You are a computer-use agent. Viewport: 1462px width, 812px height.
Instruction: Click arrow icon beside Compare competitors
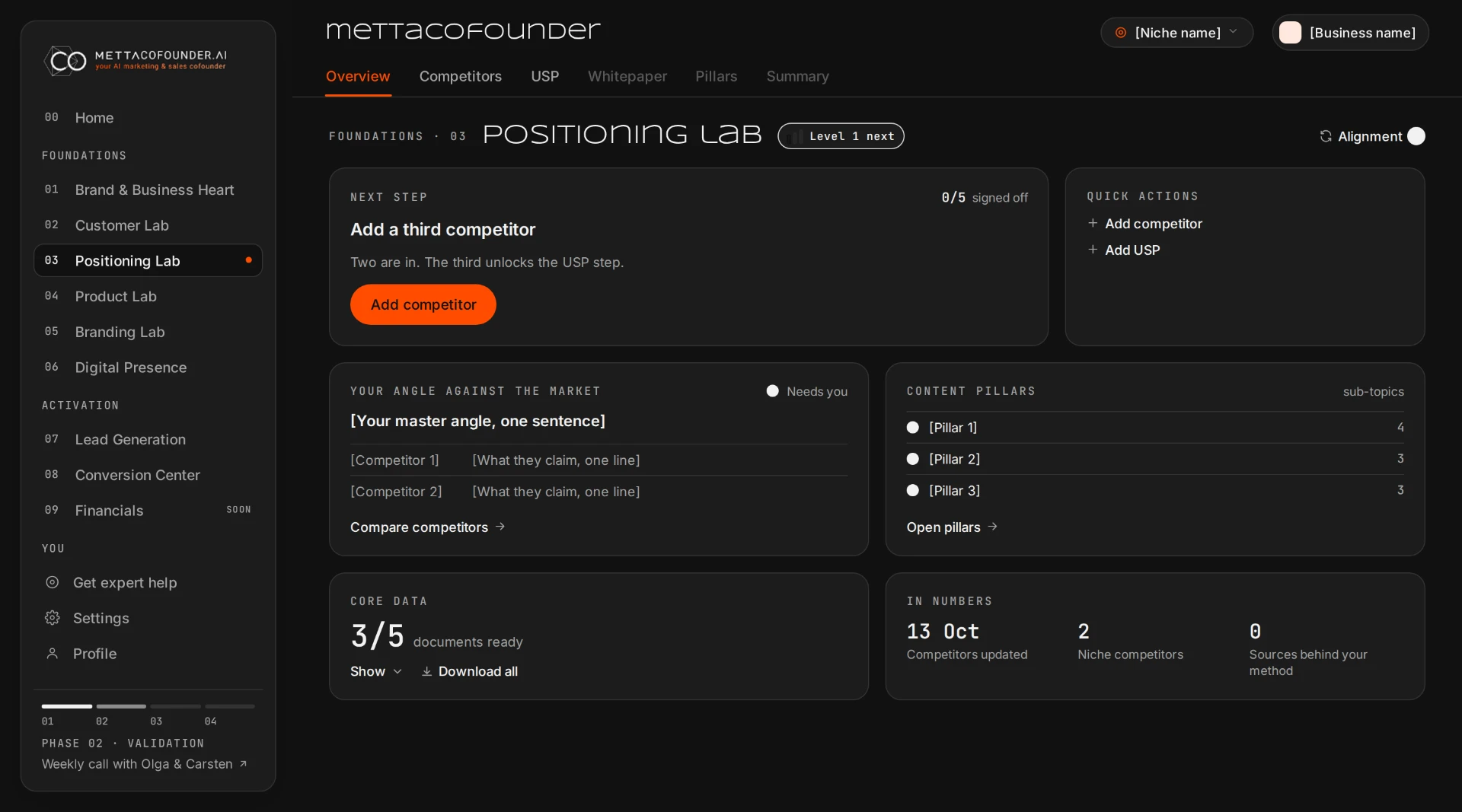500,527
